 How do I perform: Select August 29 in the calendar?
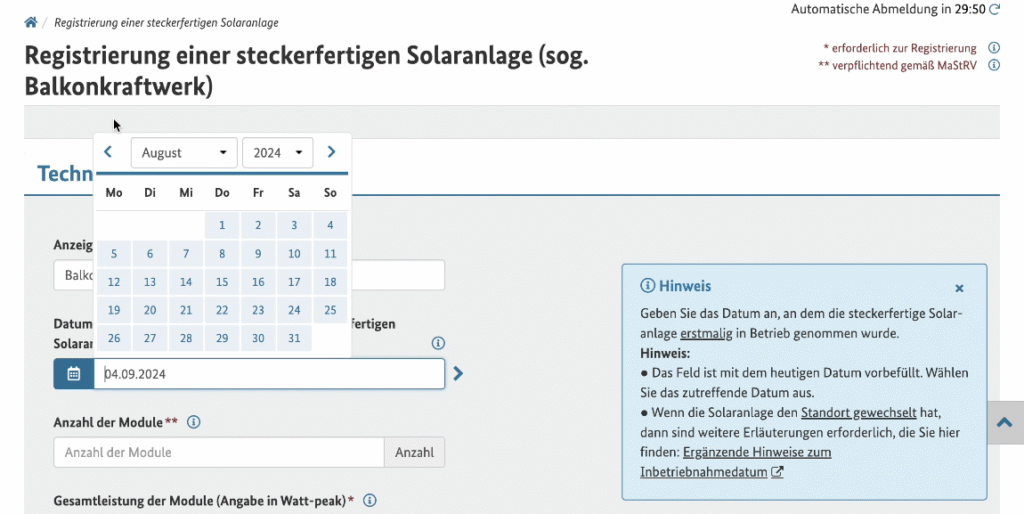pos(222,338)
